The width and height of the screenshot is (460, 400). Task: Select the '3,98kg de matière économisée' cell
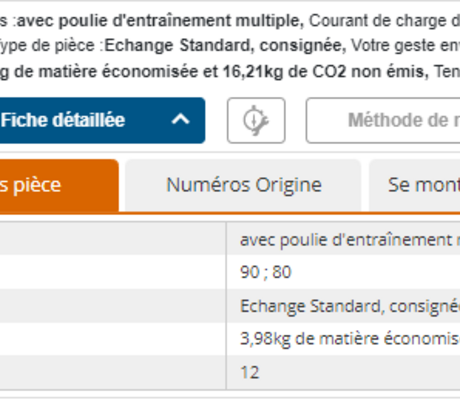(x=343, y=339)
